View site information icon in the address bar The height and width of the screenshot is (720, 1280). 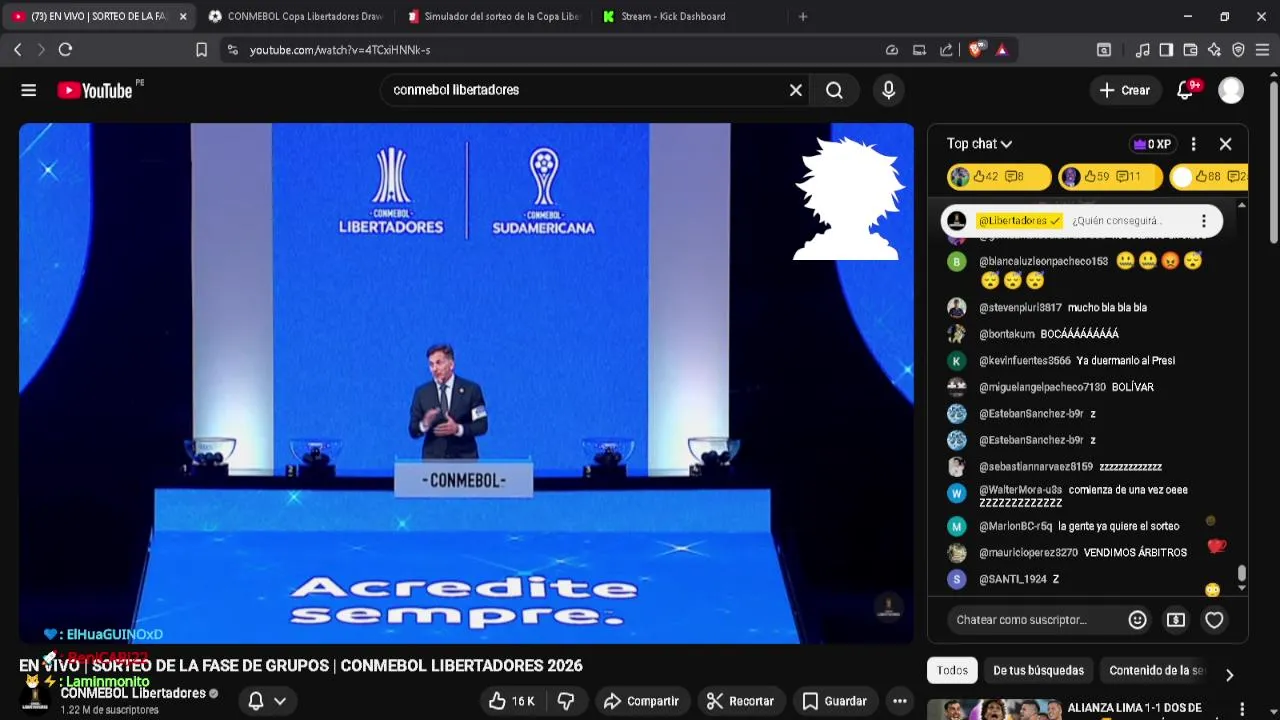(x=232, y=49)
